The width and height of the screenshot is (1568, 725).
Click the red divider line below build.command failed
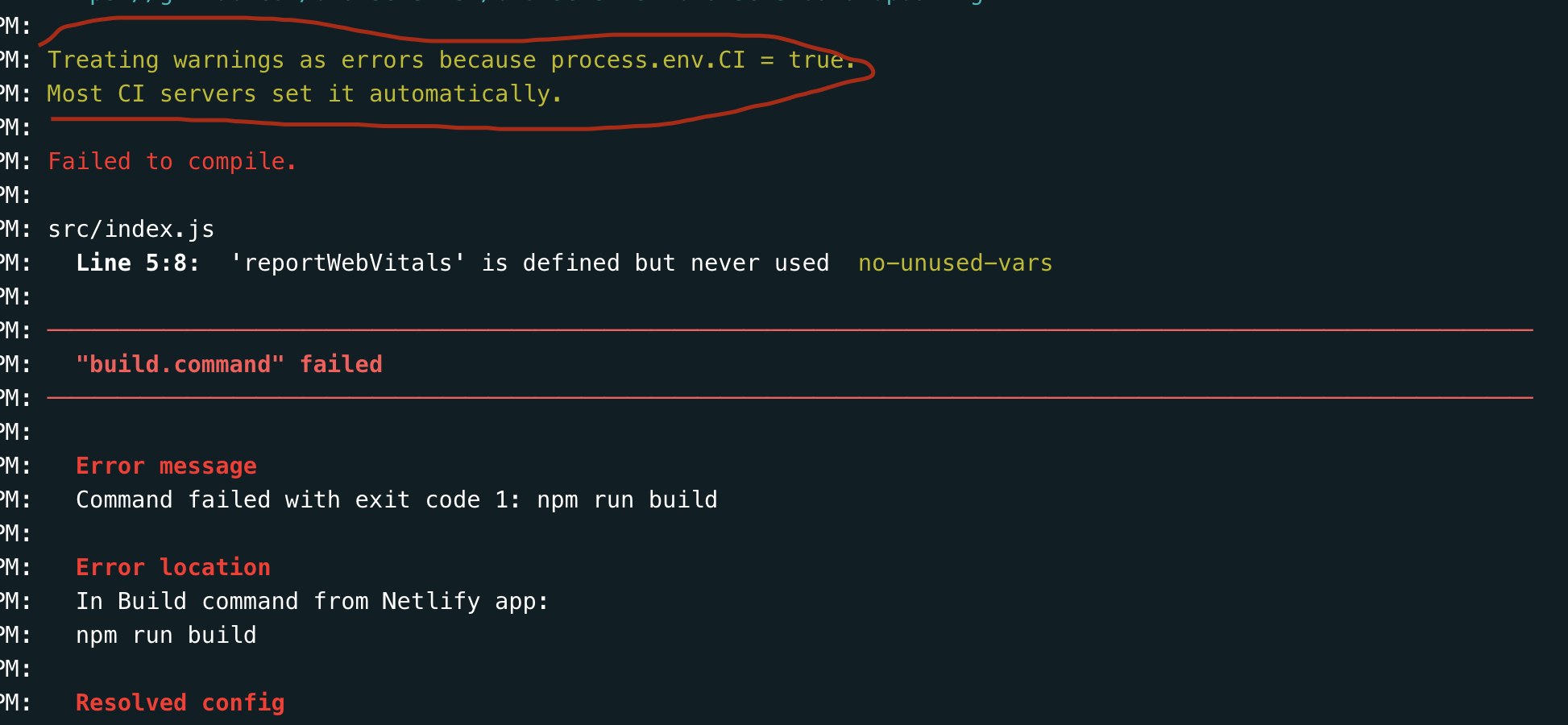(x=790, y=398)
